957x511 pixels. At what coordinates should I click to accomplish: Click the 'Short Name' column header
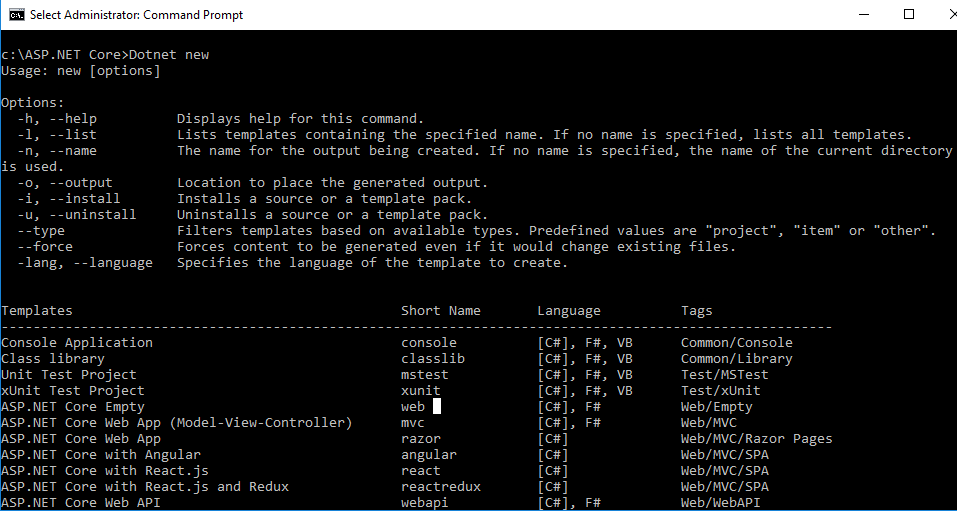pos(441,310)
